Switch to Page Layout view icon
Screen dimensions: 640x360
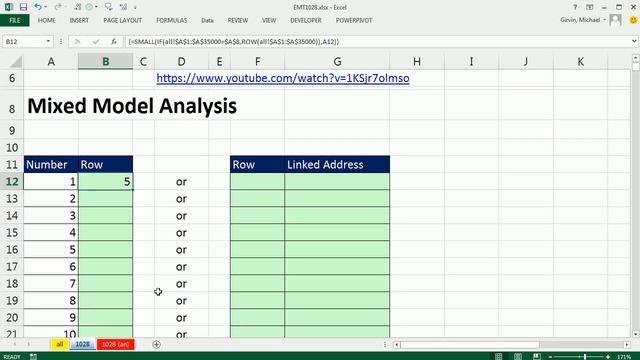coord(518,356)
